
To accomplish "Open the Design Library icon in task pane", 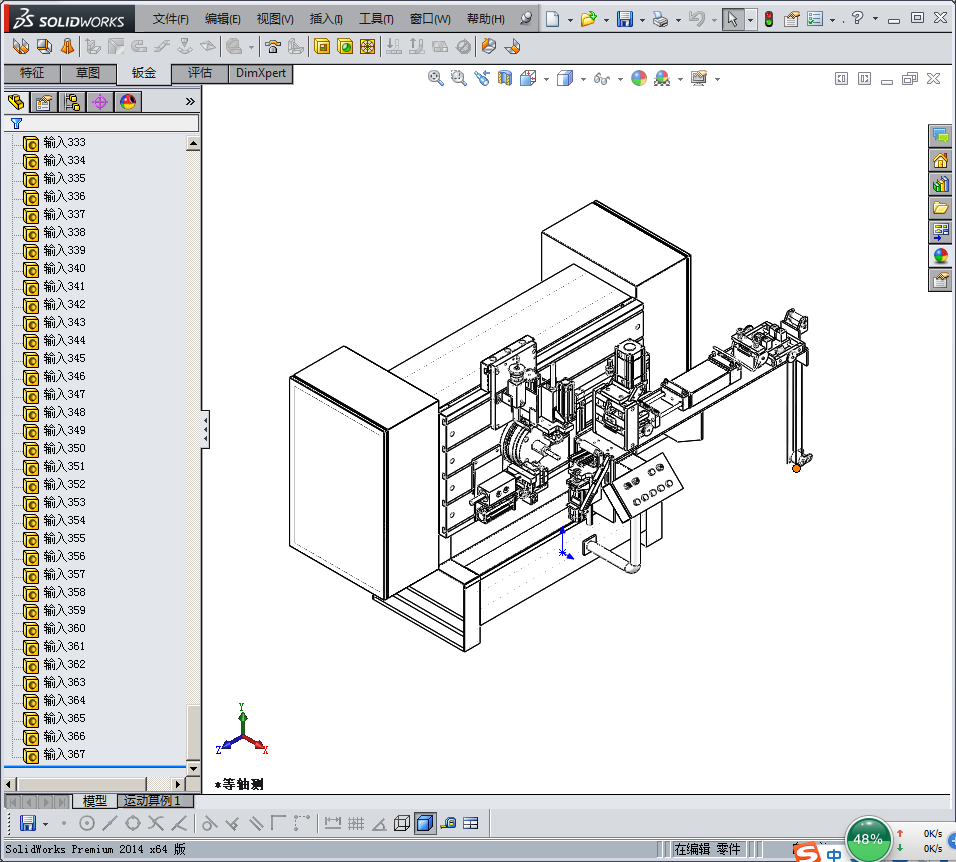I will click(940, 184).
